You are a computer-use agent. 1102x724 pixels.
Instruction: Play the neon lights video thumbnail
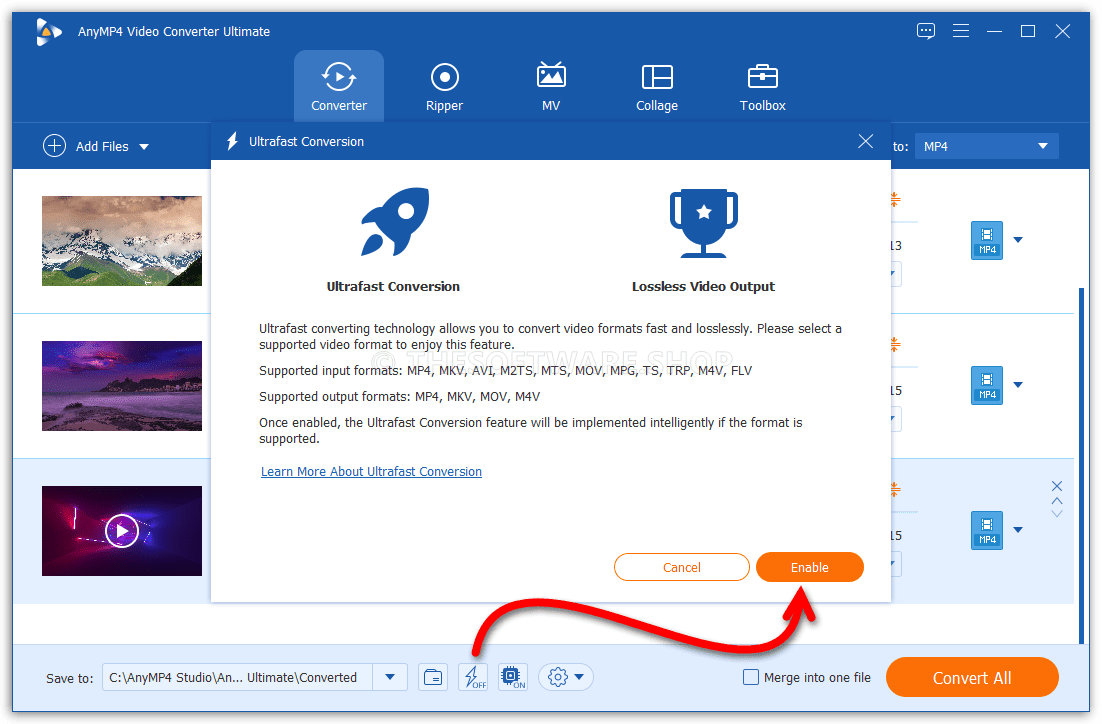(x=122, y=531)
